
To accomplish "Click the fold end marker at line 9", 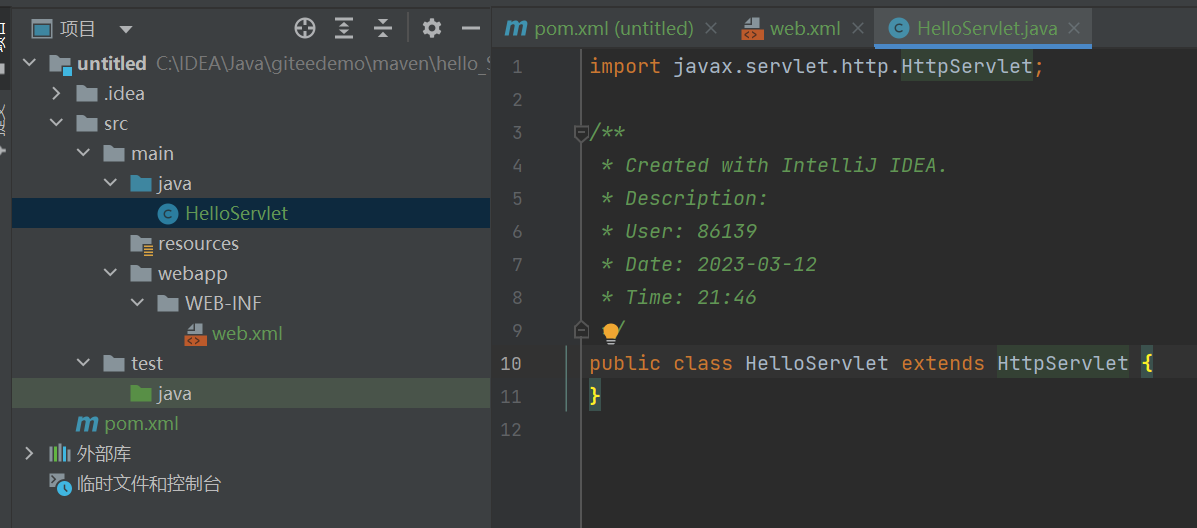I will point(581,330).
